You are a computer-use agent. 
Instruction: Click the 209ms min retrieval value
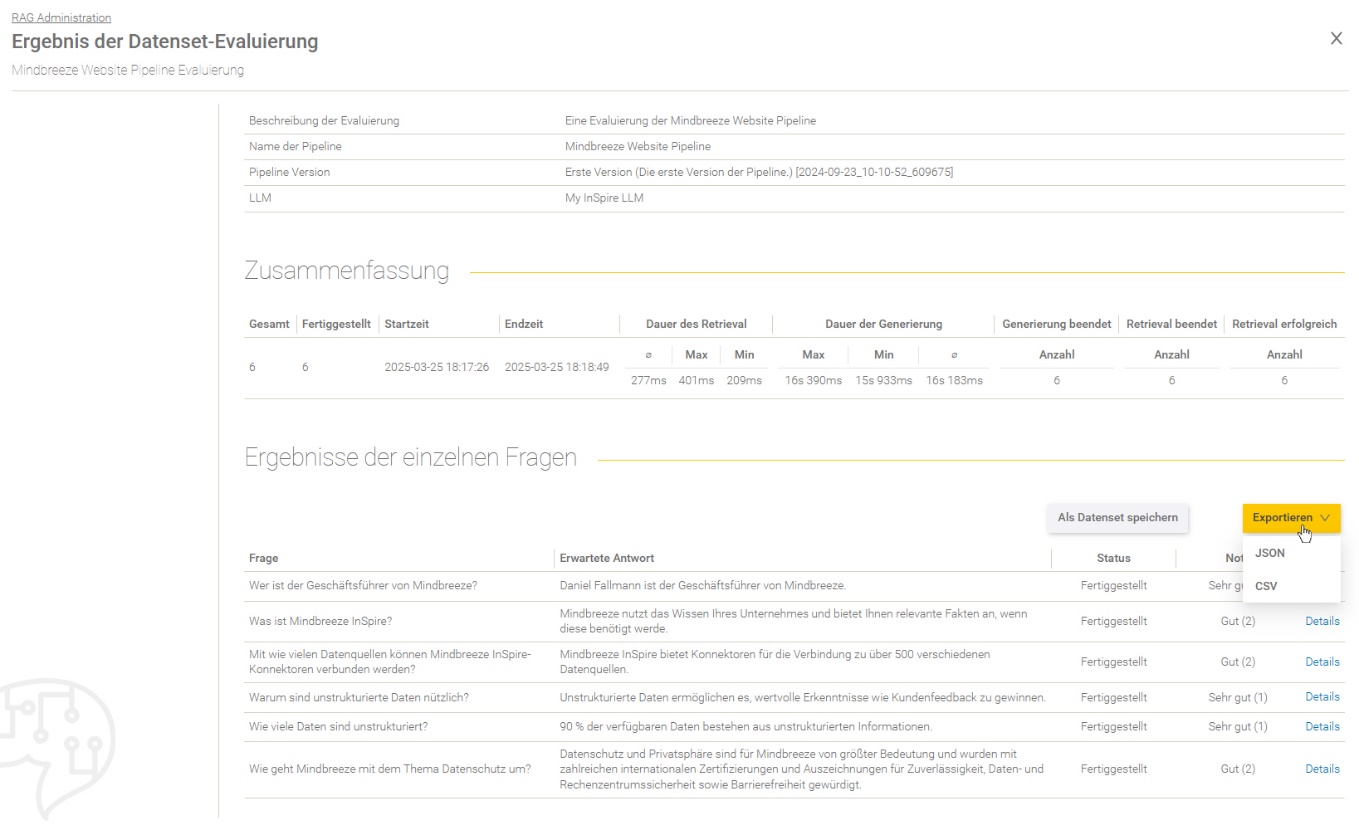coord(744,381)
